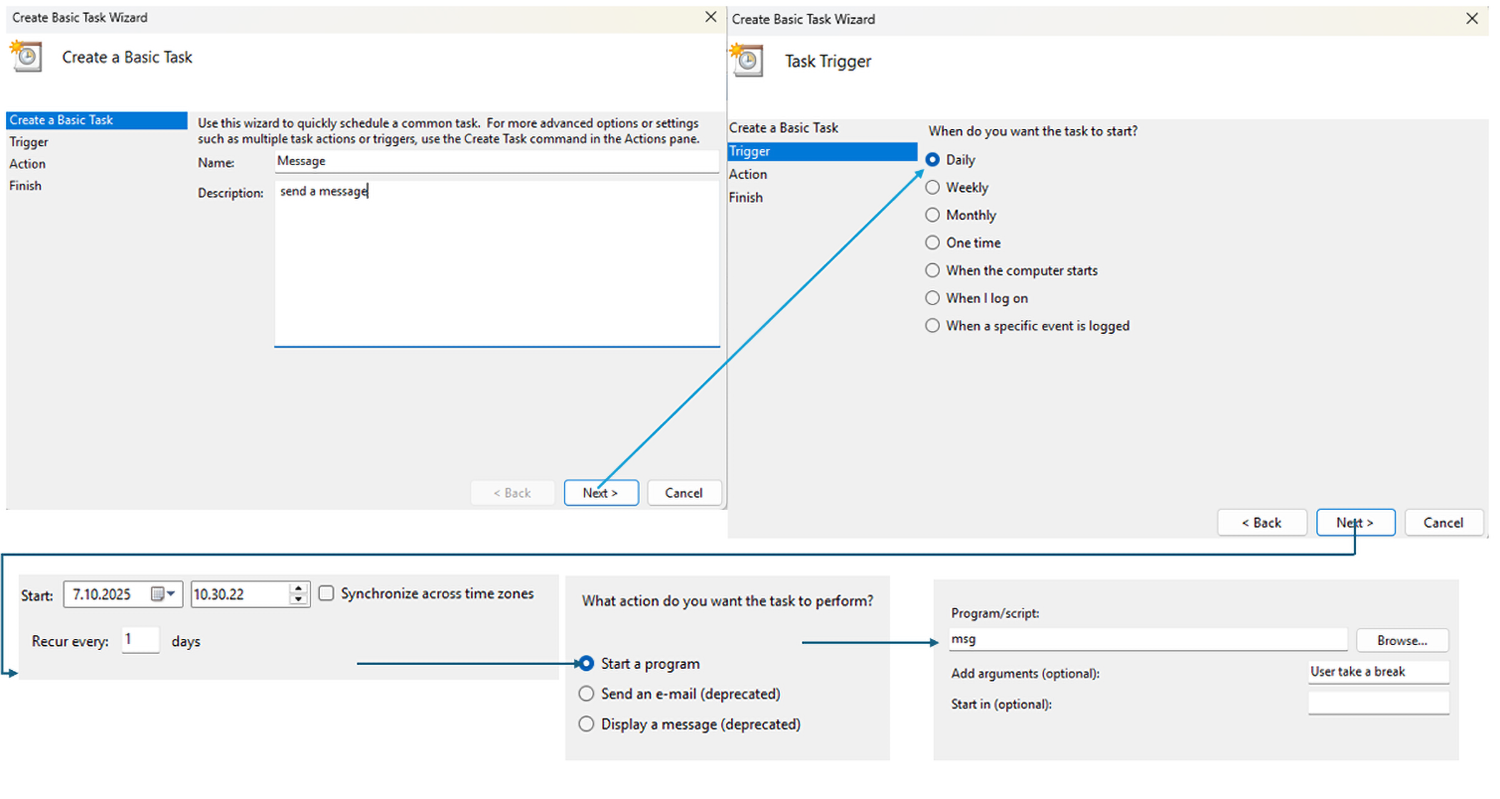Go to Action step in left wizard
This screenshot has width=1500, height=799.
27,164
